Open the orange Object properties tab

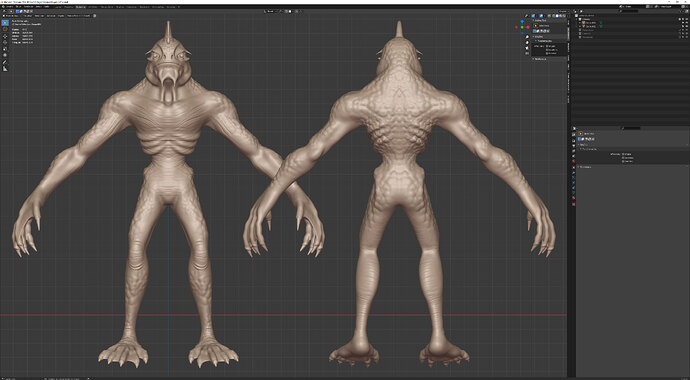(x=574, y=167)
